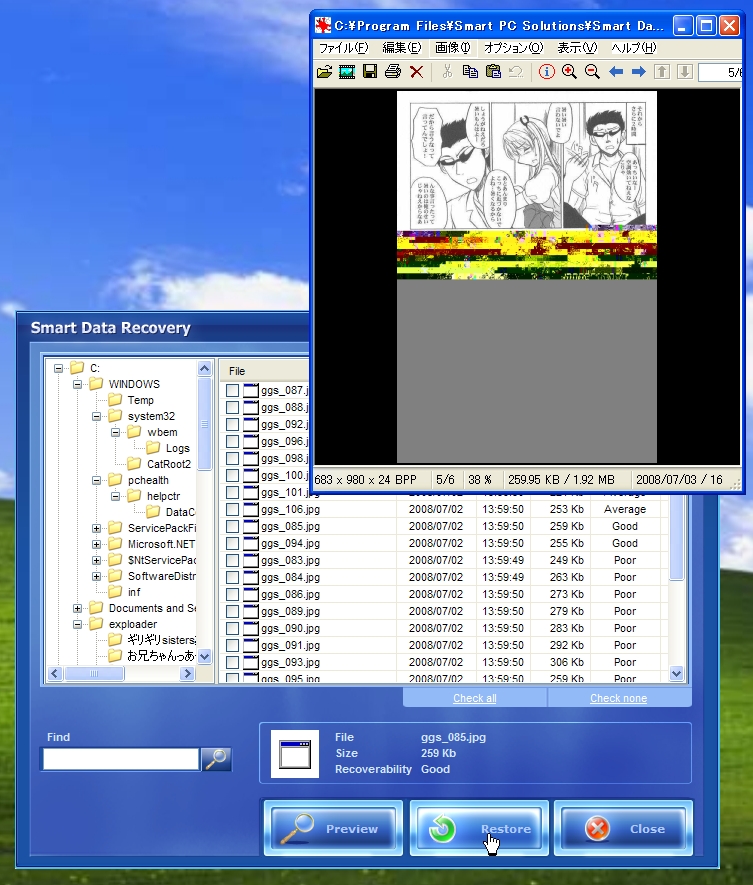Select the inf folder in the tree
Screen dimensions: 753x885
(x=134, y=592)
